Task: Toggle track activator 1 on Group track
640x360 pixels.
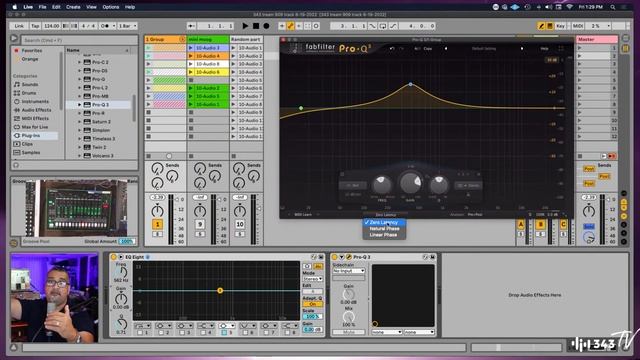Action: pyautogui.click(x=158, y=224)
